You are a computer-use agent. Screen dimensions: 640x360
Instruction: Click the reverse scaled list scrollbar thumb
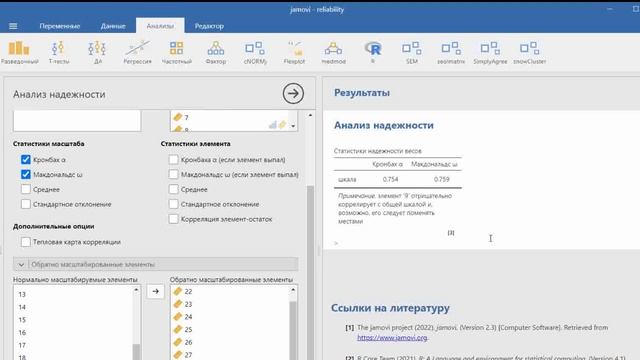293,331
